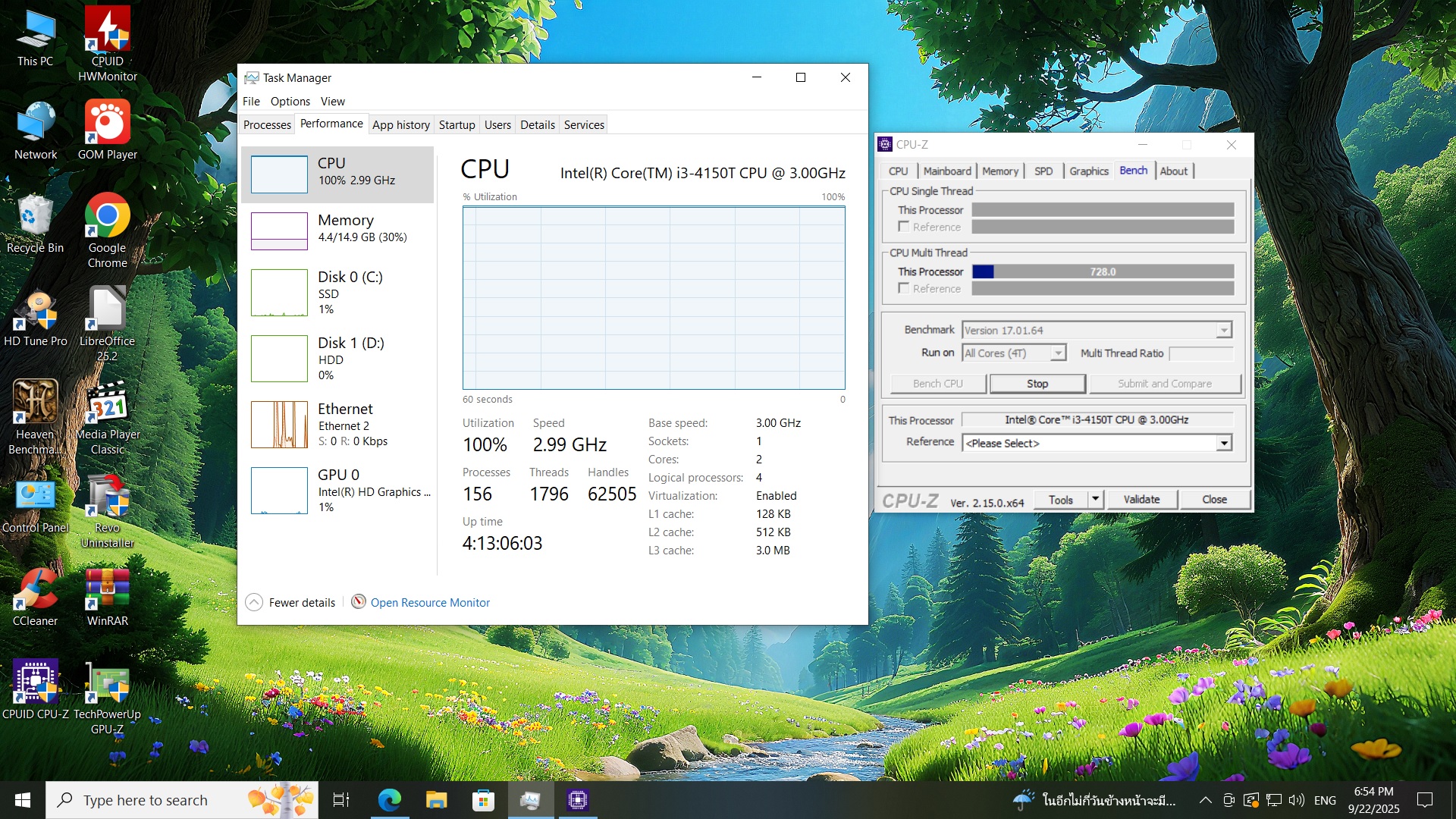This screenshot has height=819, width=1456.
Task: Enable Reference checkbox under CPU Single Thread
Action: pyautogui.click(x=903, y=227)
